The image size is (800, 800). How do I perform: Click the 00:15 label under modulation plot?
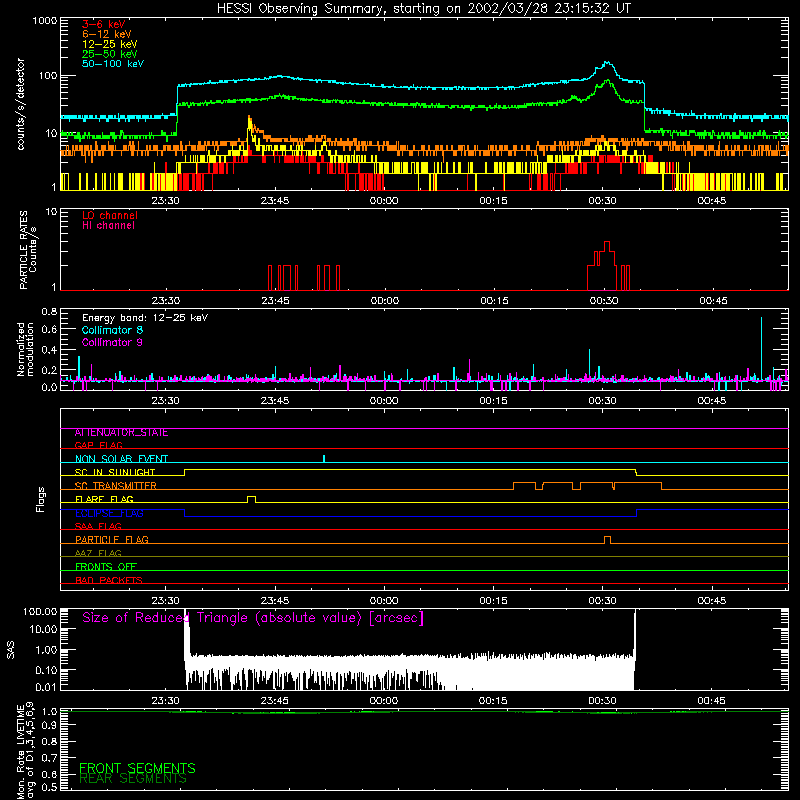pyautogui.click(x=493, y=401)
